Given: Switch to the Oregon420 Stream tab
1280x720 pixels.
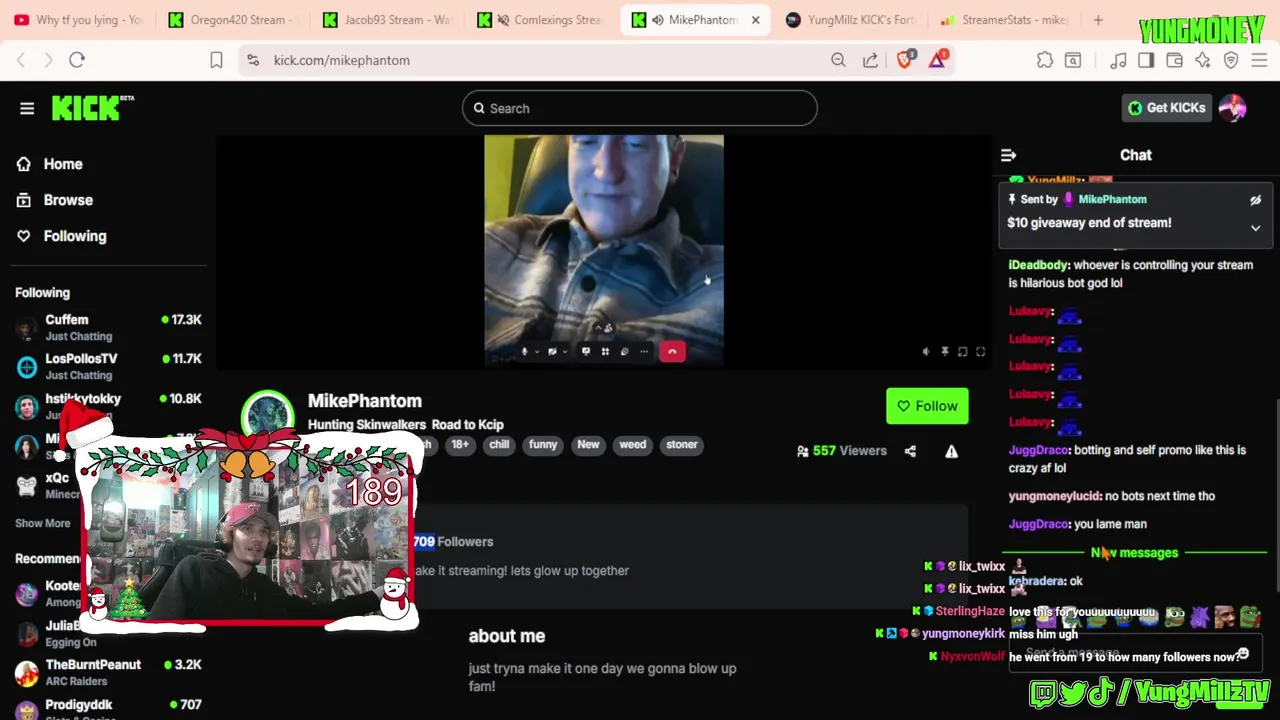Looking at the screenshot, I should (234, 20).
